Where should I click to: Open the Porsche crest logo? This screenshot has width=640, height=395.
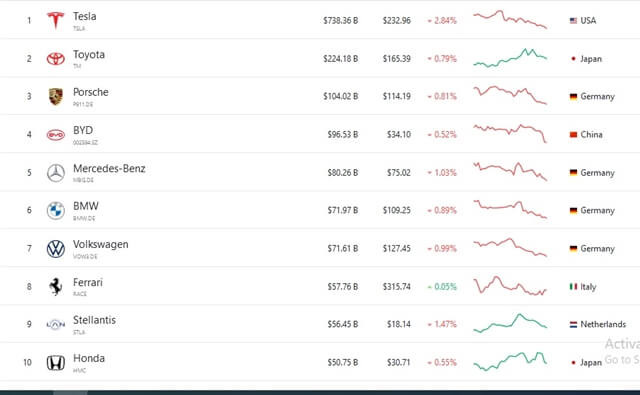(56, 97)
